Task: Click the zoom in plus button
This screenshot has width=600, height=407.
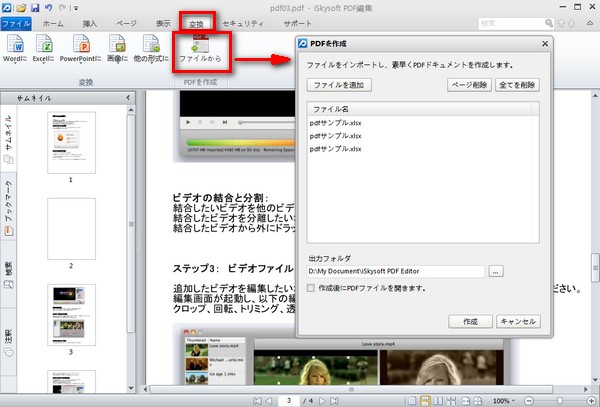Action: 592,401
